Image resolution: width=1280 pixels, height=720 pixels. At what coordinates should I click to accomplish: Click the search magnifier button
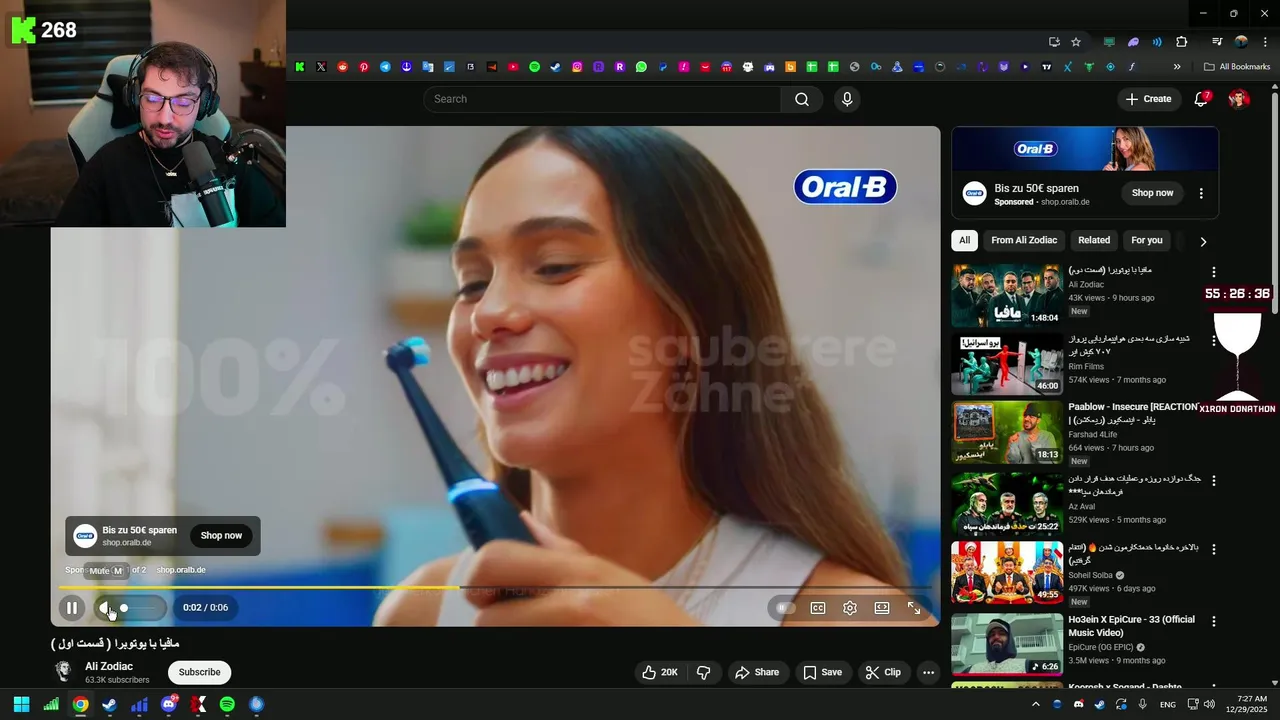pyautogui.click(x=802, y=99)
